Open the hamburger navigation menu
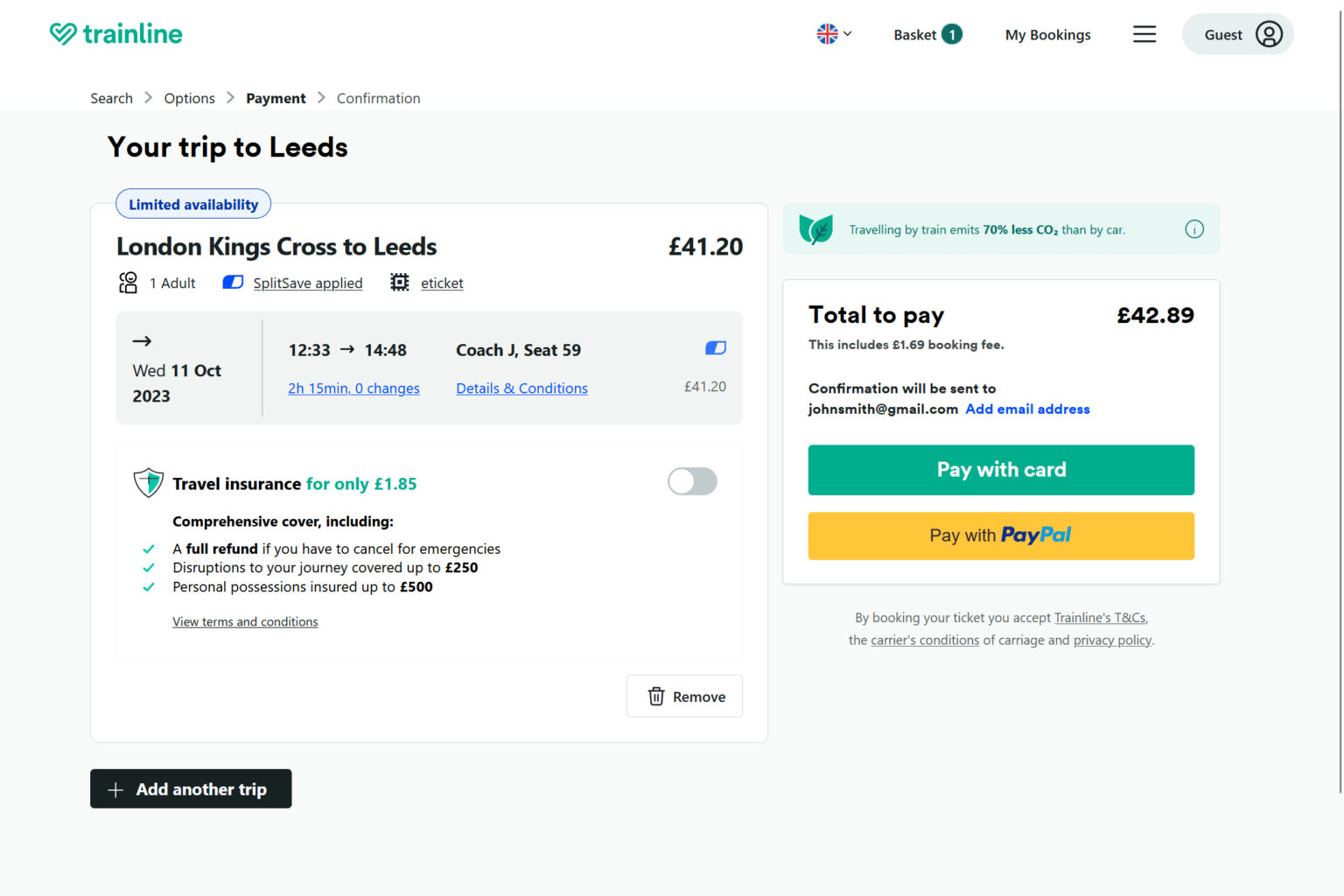The height and width of the screenshot is (896, 1344). 1144,33
